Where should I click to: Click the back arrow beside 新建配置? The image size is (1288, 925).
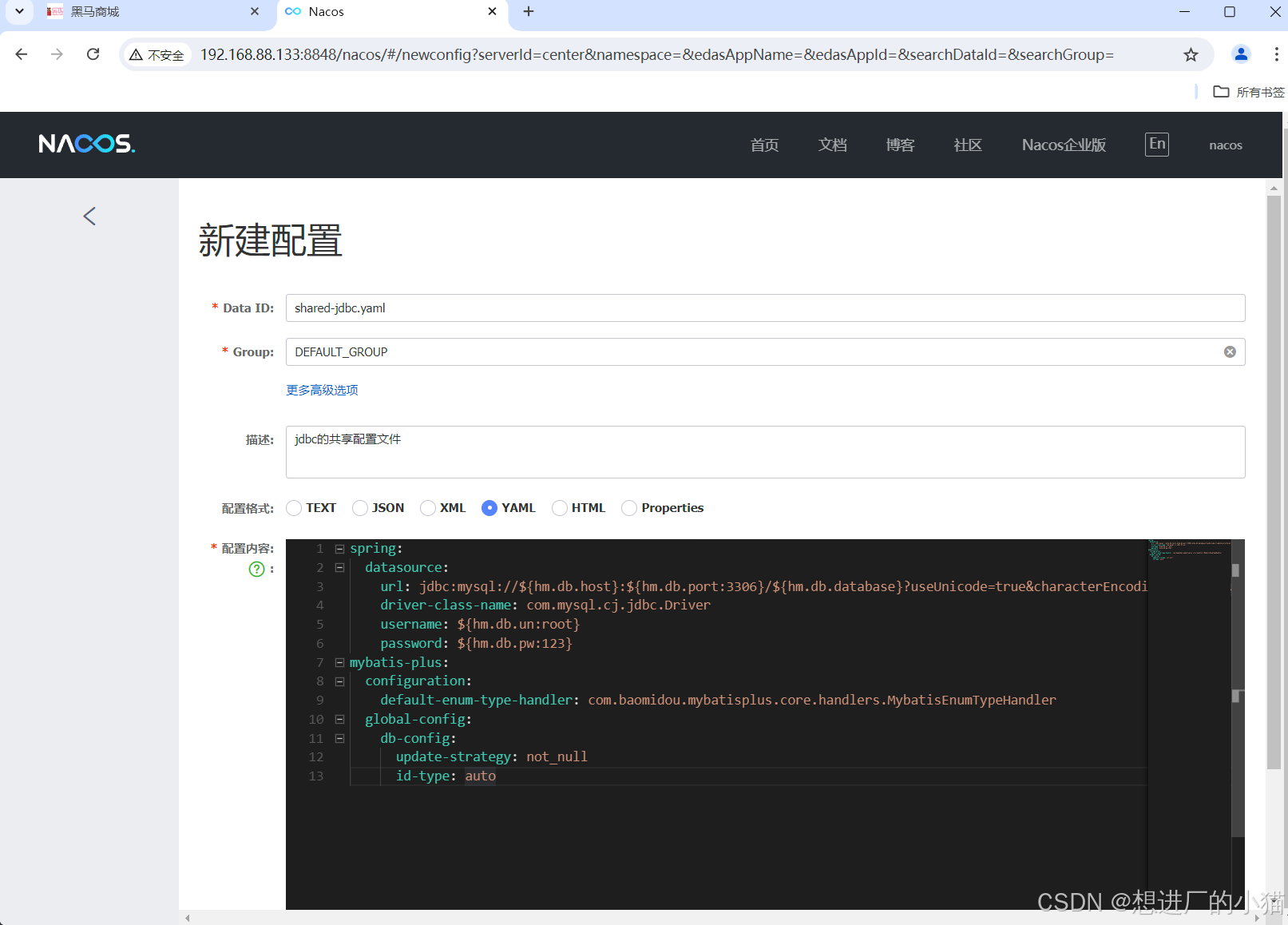click(89, 216)
